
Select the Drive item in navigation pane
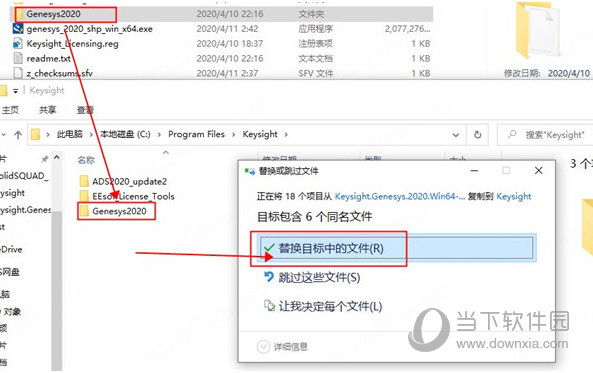(11, 249)
